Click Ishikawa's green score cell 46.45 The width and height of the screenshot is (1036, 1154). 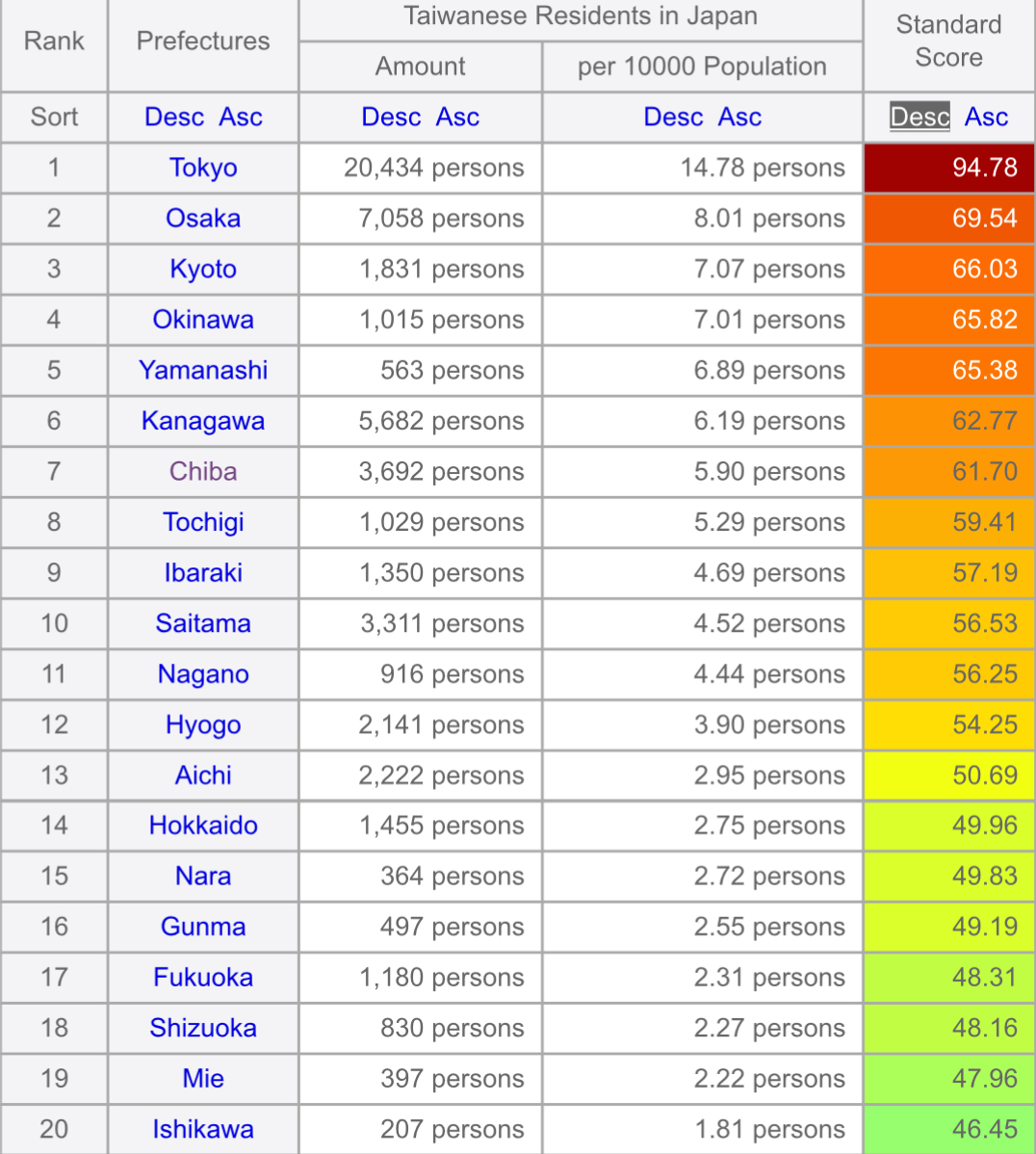click(949, 1130)
